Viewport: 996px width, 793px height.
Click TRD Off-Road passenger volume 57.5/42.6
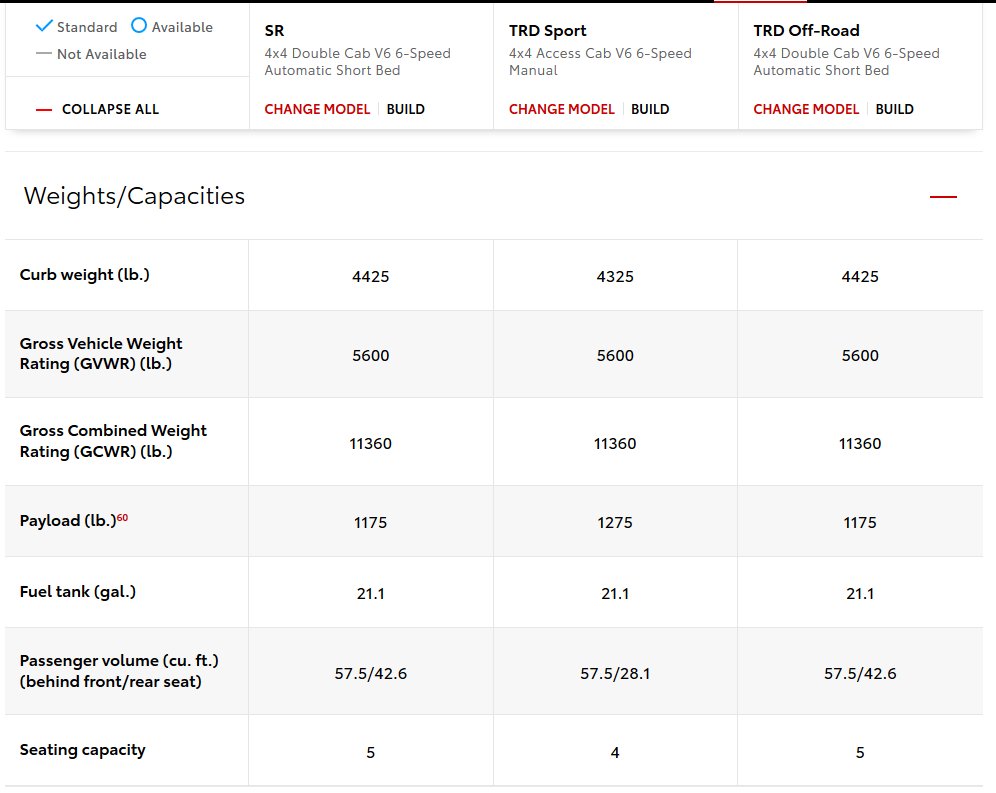click(860, 674)
